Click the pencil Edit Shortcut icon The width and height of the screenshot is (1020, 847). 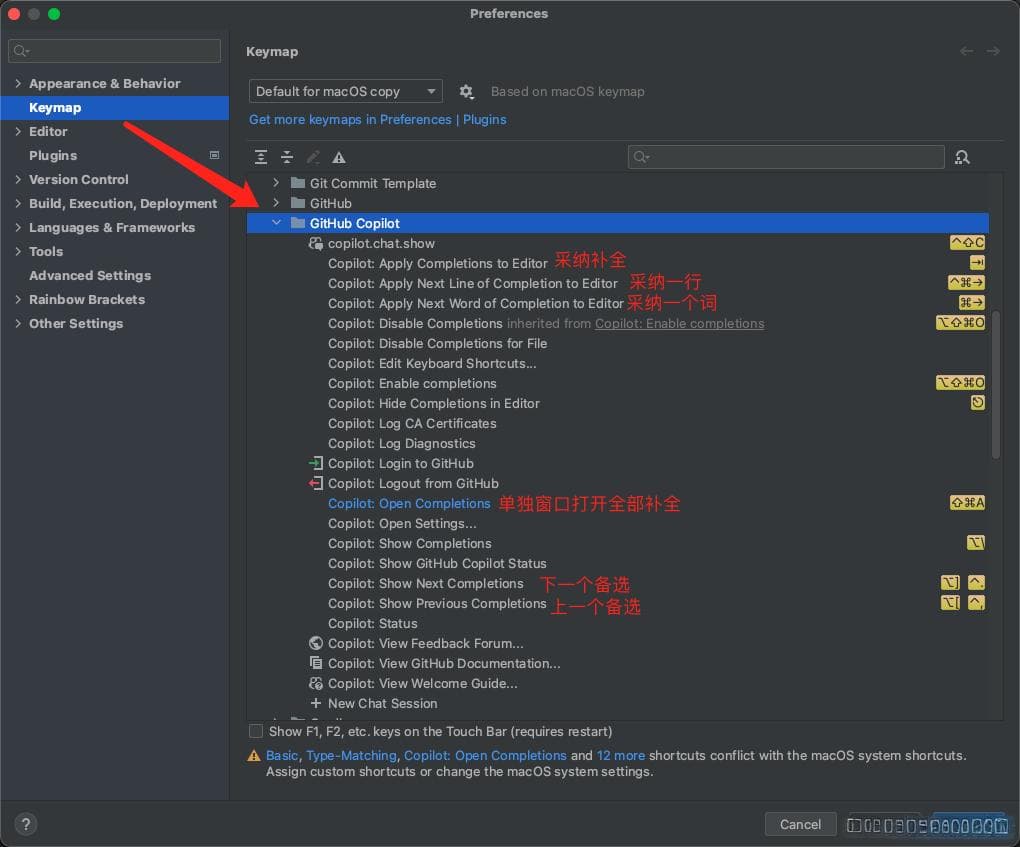pos(313,157)
